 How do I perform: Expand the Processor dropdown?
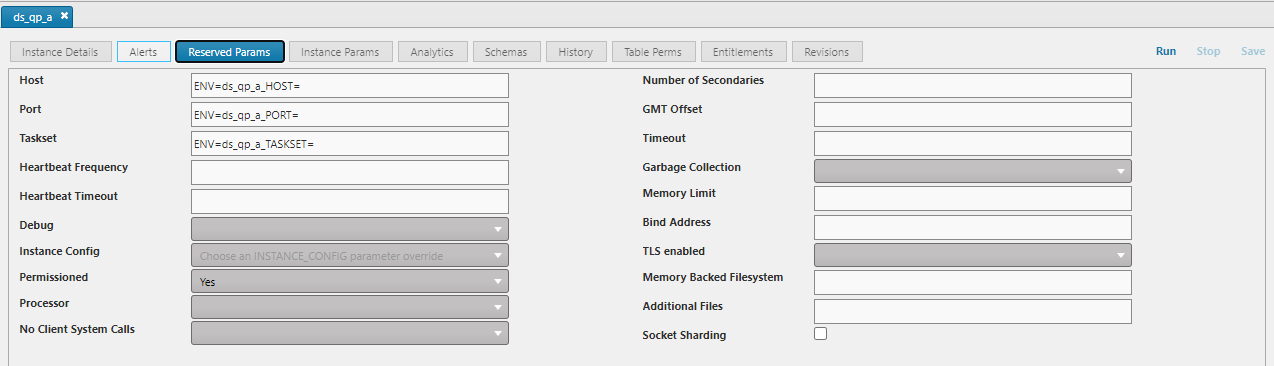[350, 307]
